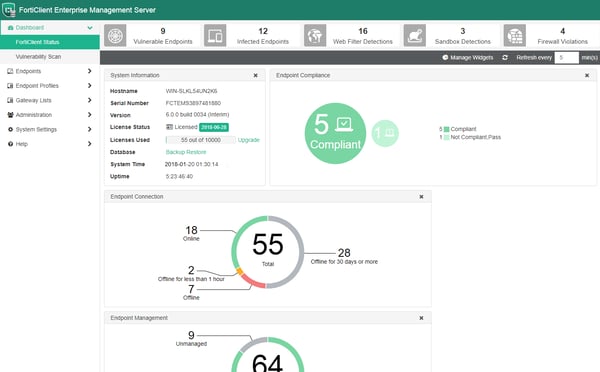The height and width of the screenshot is (372, 600).
Task: Open Infected Endpoints device icon
Action: pos(215,36)
